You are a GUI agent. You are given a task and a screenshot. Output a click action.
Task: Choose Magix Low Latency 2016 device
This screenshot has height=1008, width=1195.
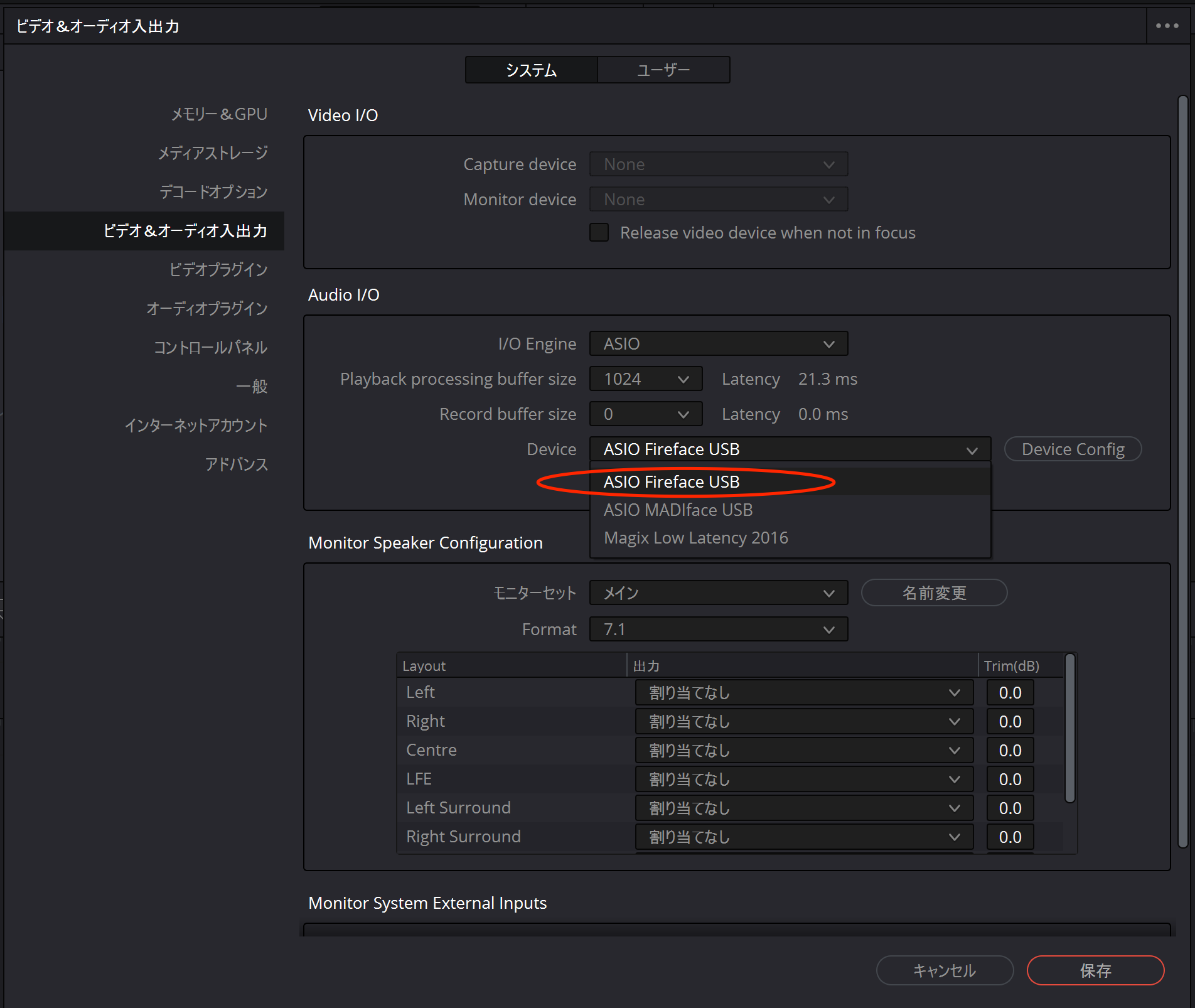[x=695, y=538]
